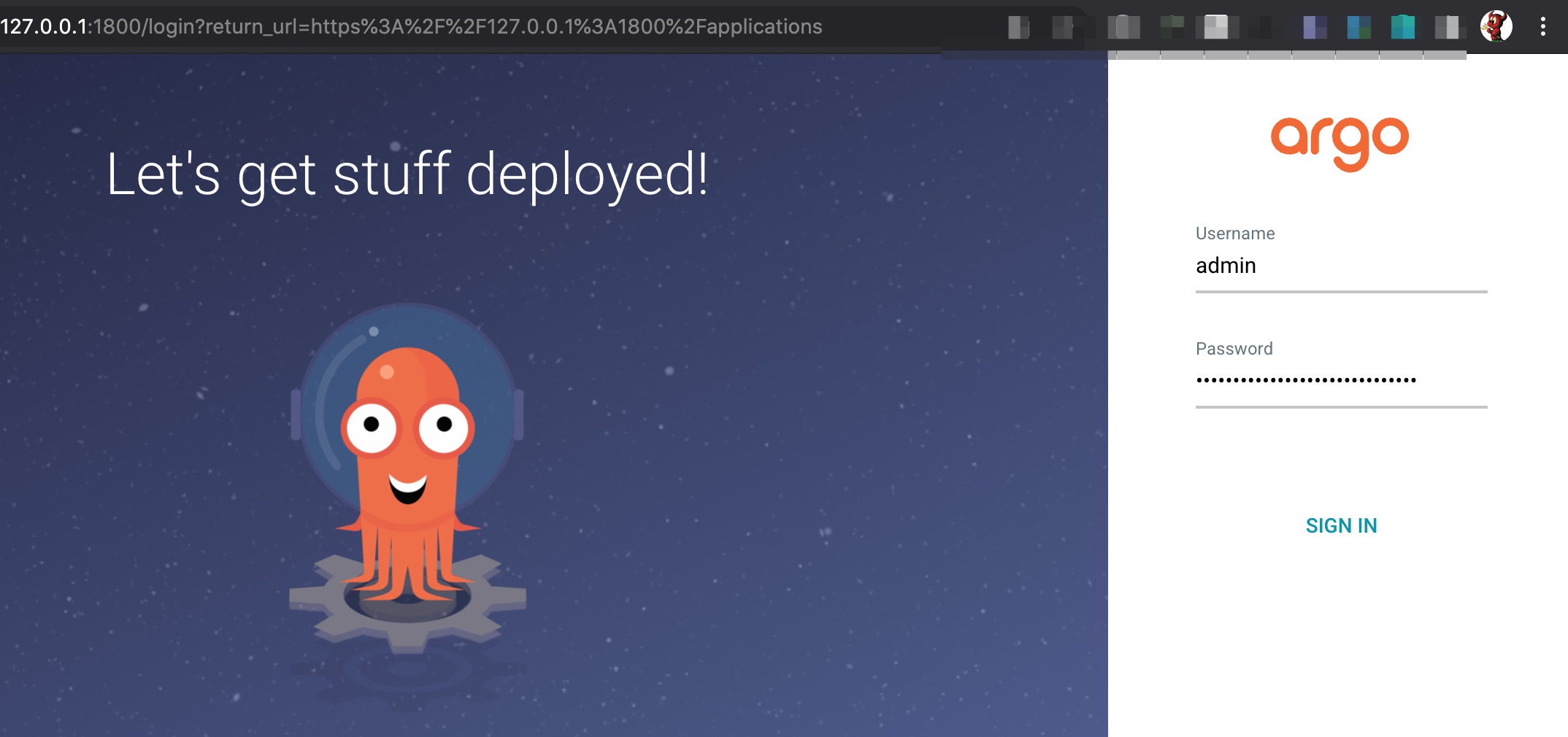The height and width of the screenshot is (737, 1568).
Task: Click the browser address bar URL
Action: click(411, 27)
